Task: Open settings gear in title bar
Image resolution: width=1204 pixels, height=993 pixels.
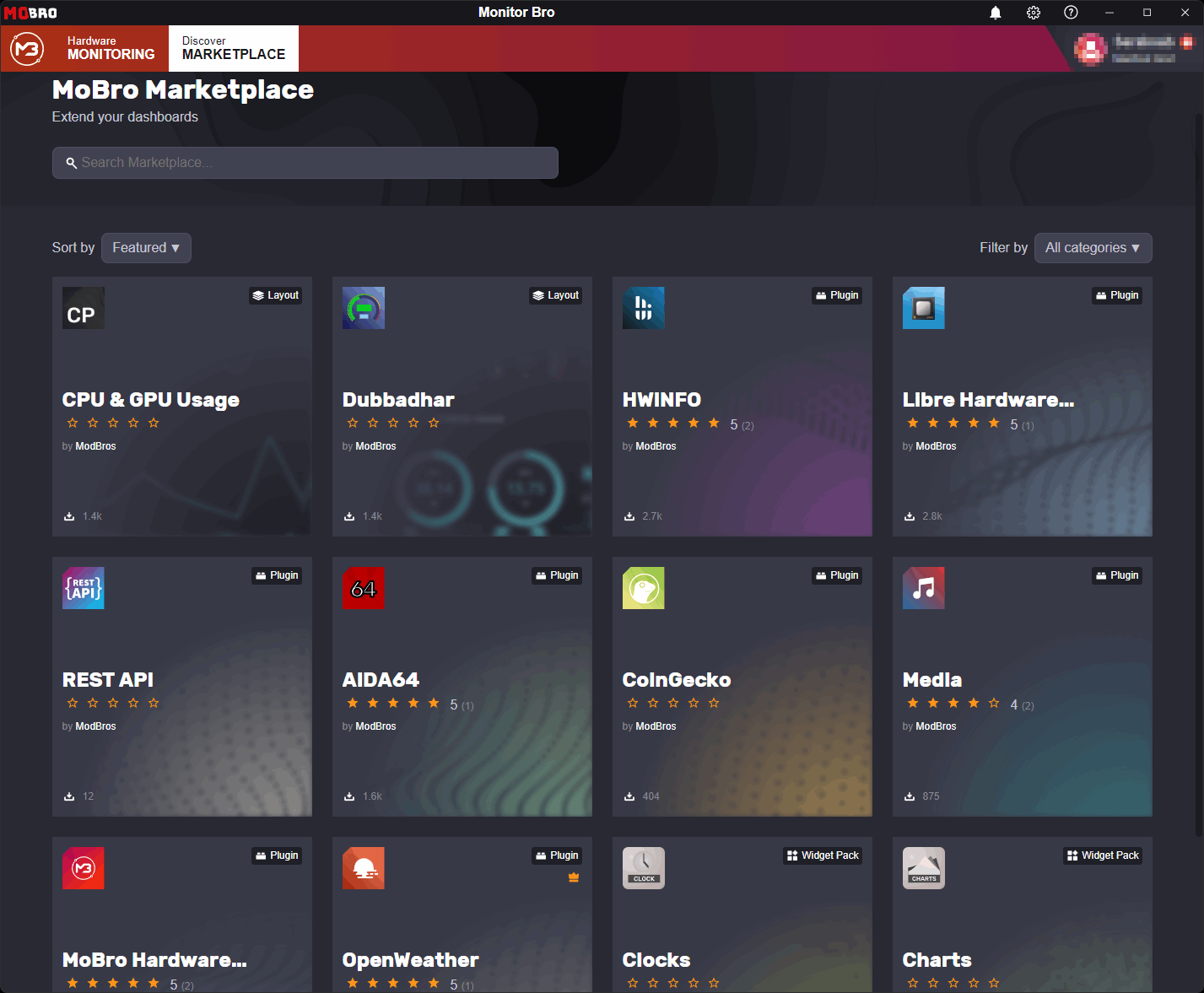Action: [1034, 13]
